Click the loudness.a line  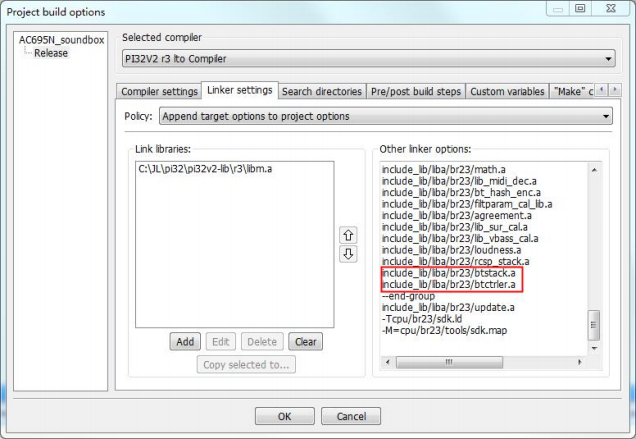pos(451,250)
